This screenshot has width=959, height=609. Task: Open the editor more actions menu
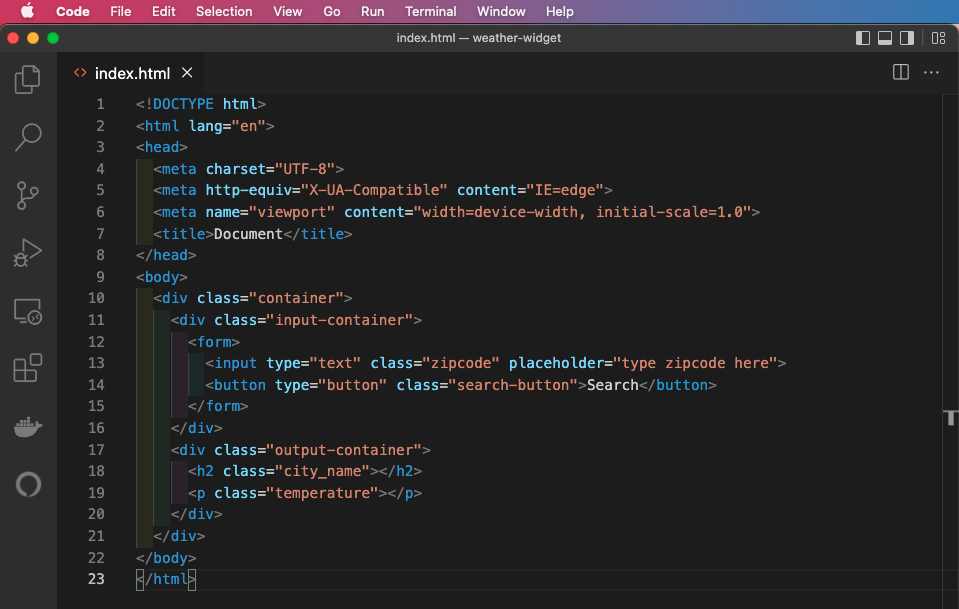click(x=931, y=72)
